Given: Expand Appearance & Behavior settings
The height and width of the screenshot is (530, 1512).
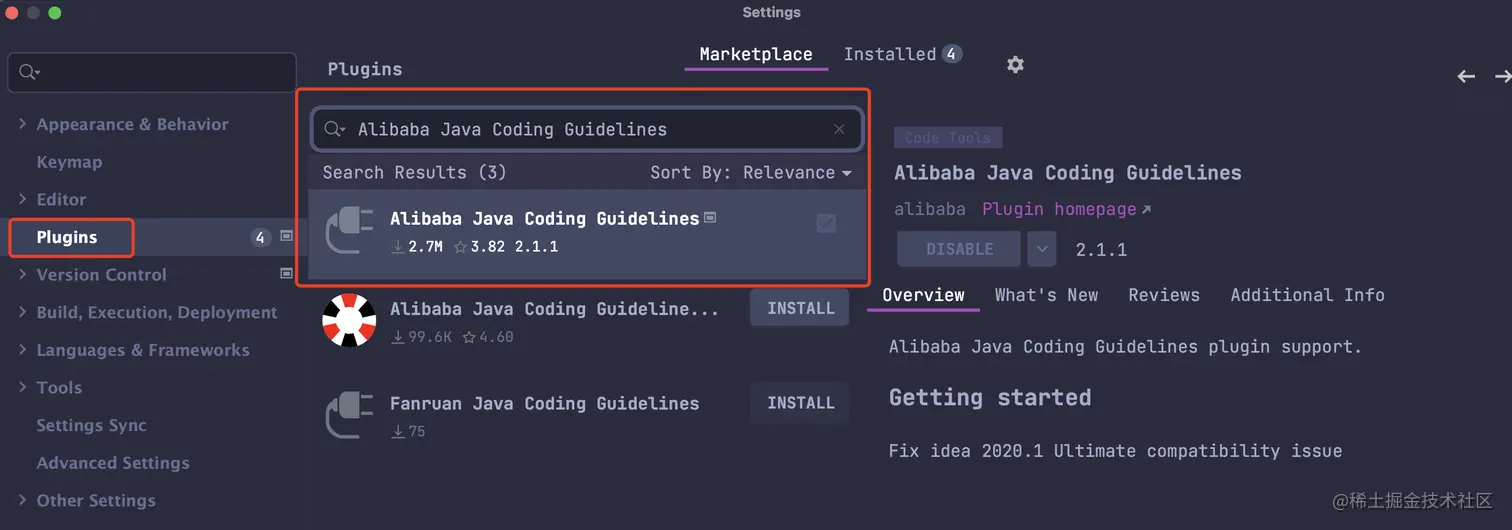Looking at the screenshot, I should [22, 124].
